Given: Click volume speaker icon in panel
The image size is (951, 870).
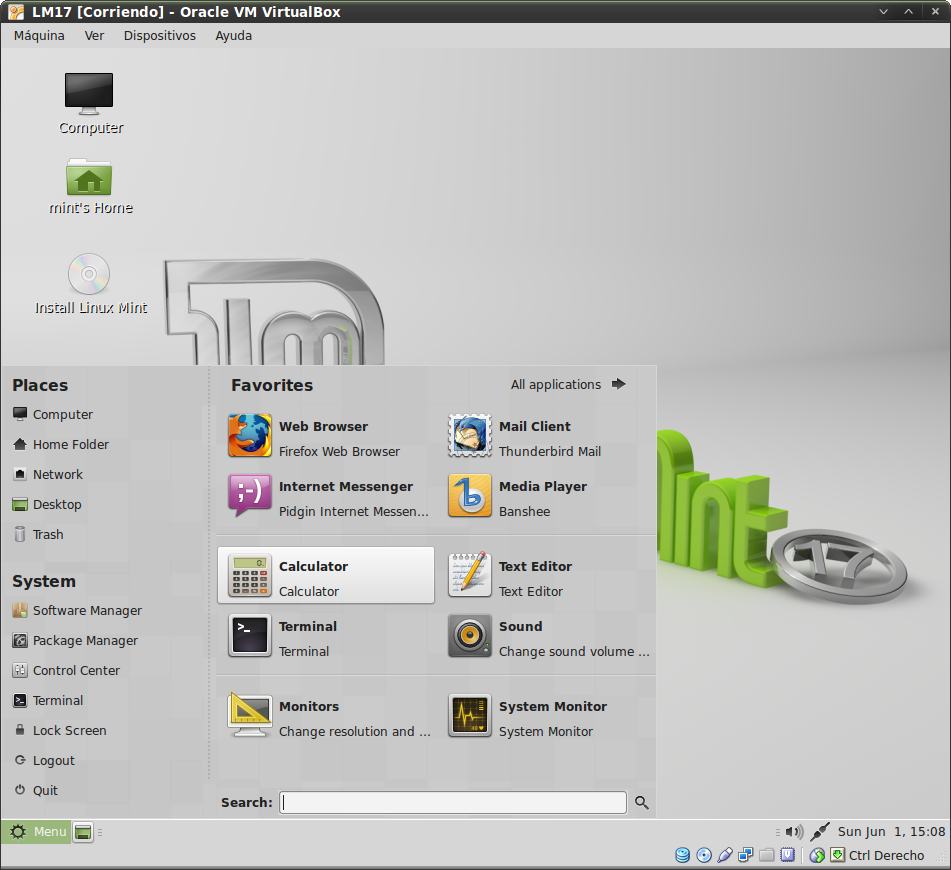Looking at the screenshot, I should [794, 831].
